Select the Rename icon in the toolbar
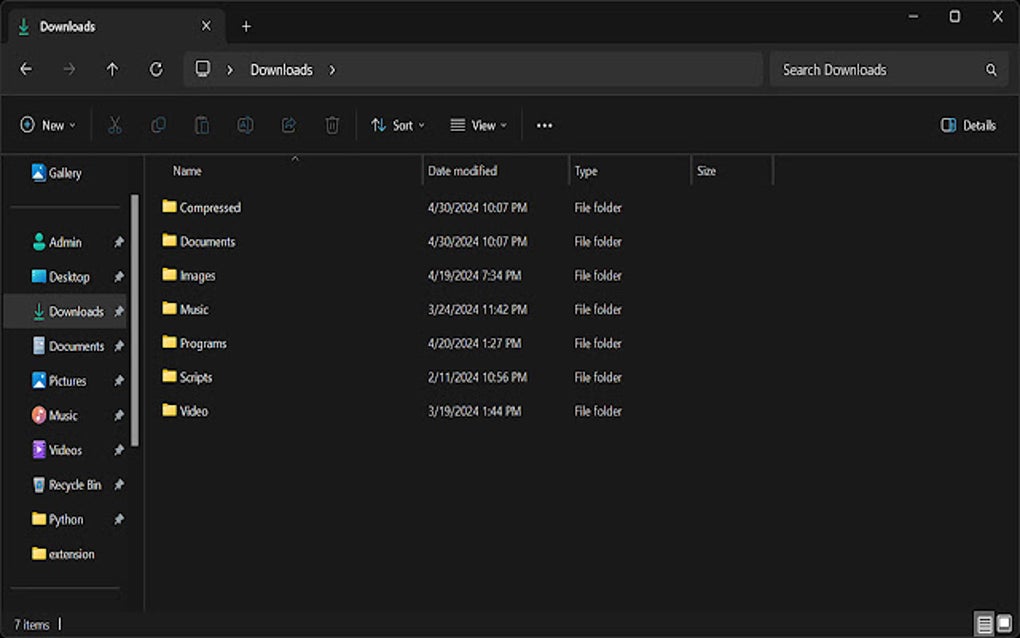This screenshot has width=1020, height=638. [244, 124]
